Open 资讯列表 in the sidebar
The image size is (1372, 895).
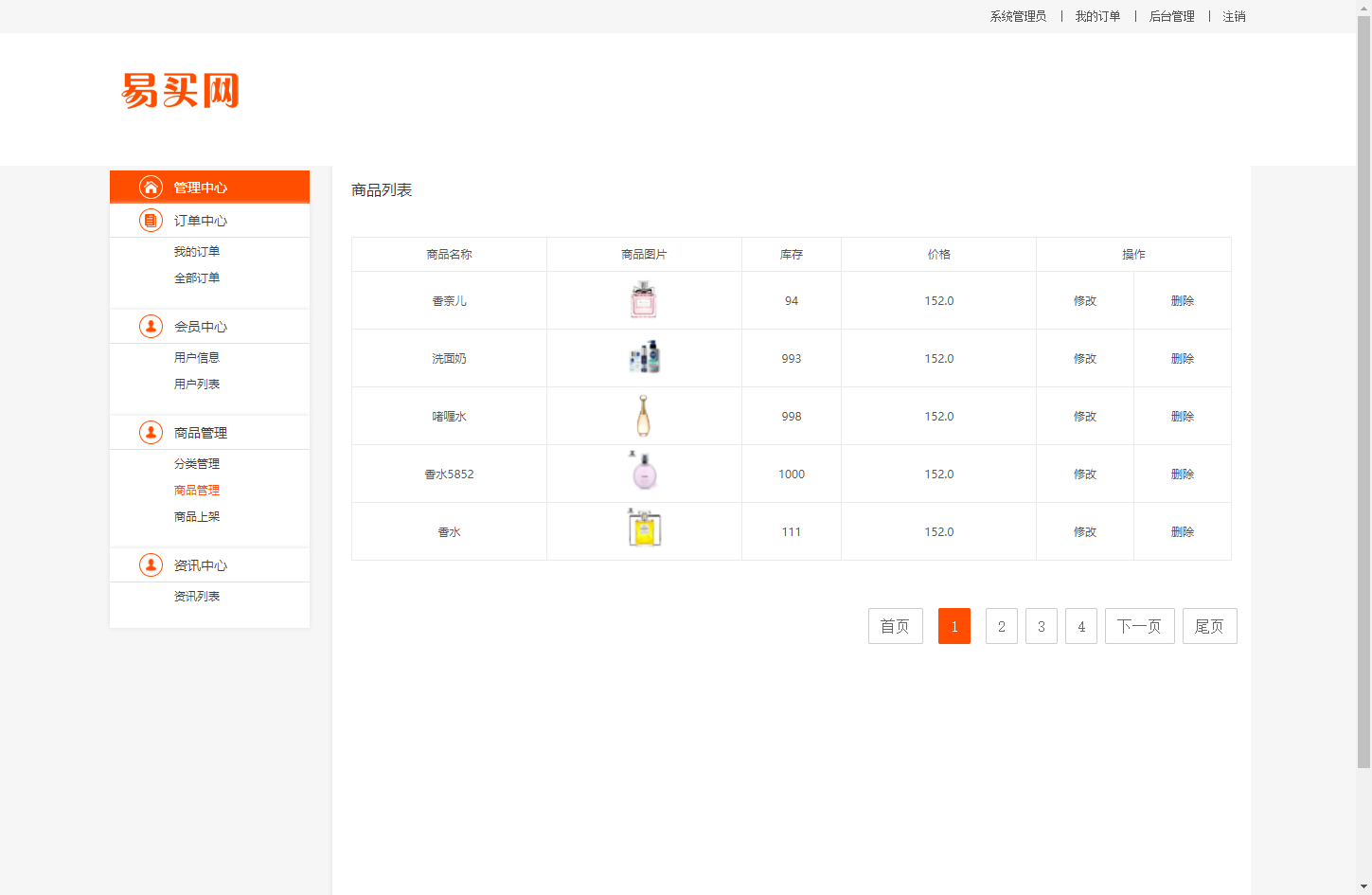[196, 596]
